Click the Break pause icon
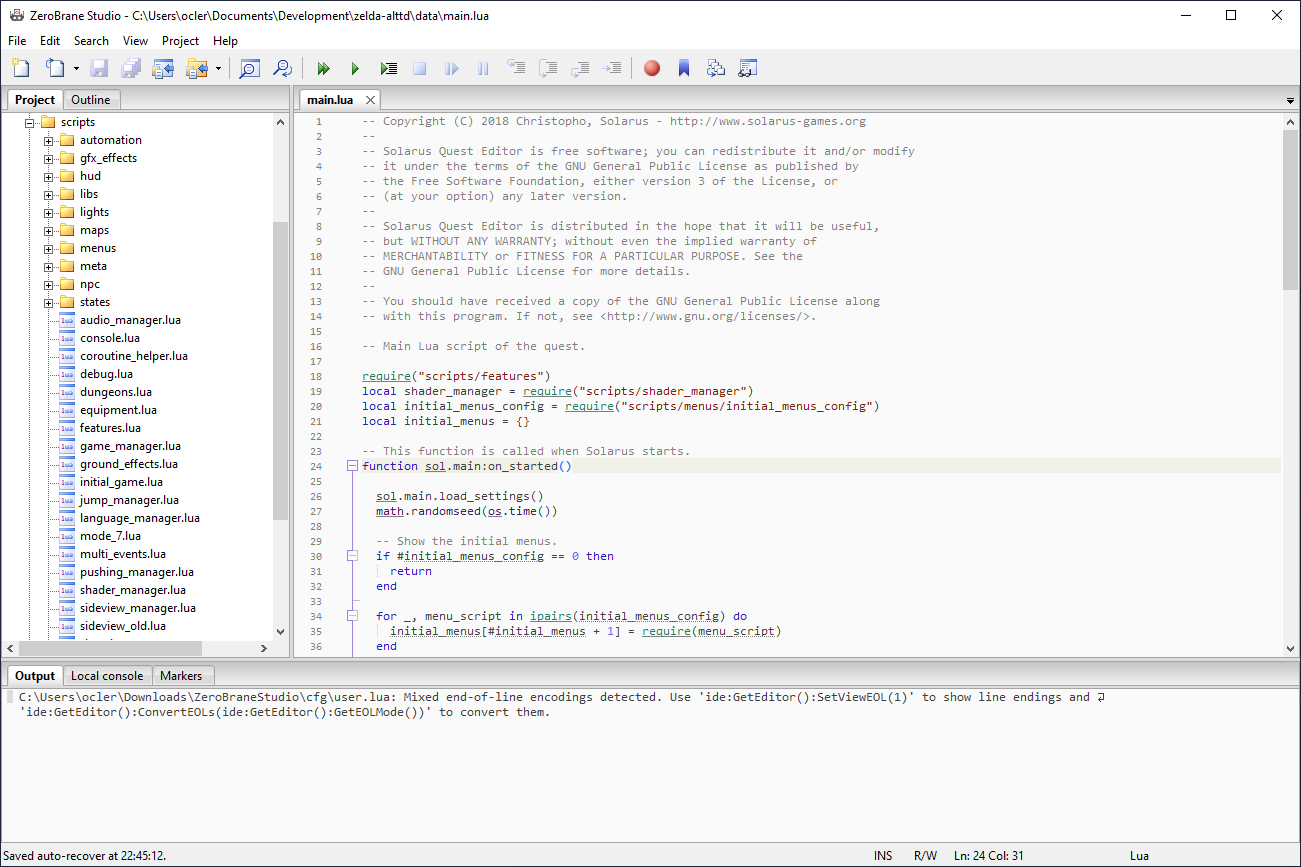 484,68
